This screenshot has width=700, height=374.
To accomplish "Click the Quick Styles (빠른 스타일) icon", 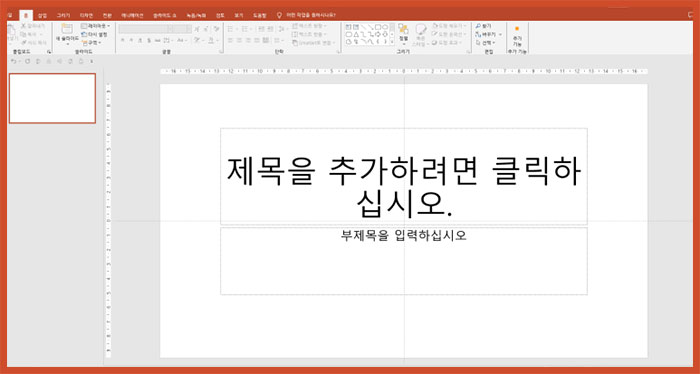I will click(421, 29).
